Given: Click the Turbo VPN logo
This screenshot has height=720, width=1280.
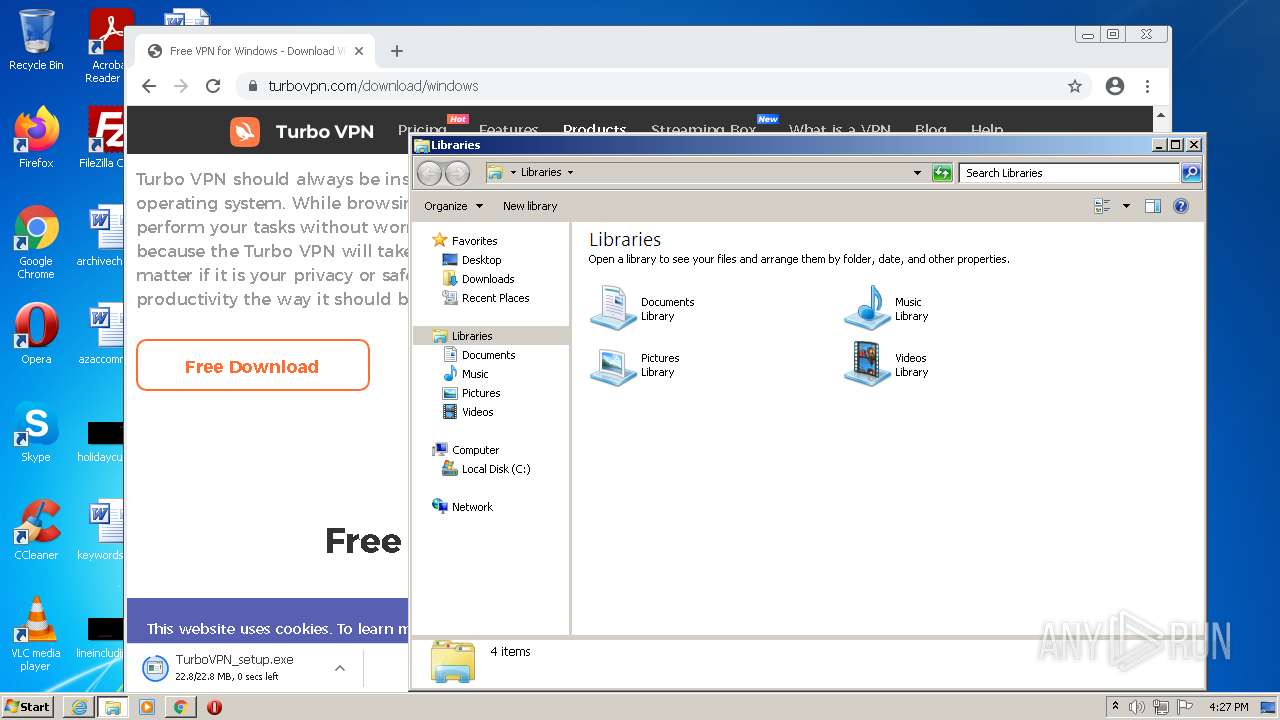Looking at the screenshot, I should pyautogui.click(x=302, y=131).
